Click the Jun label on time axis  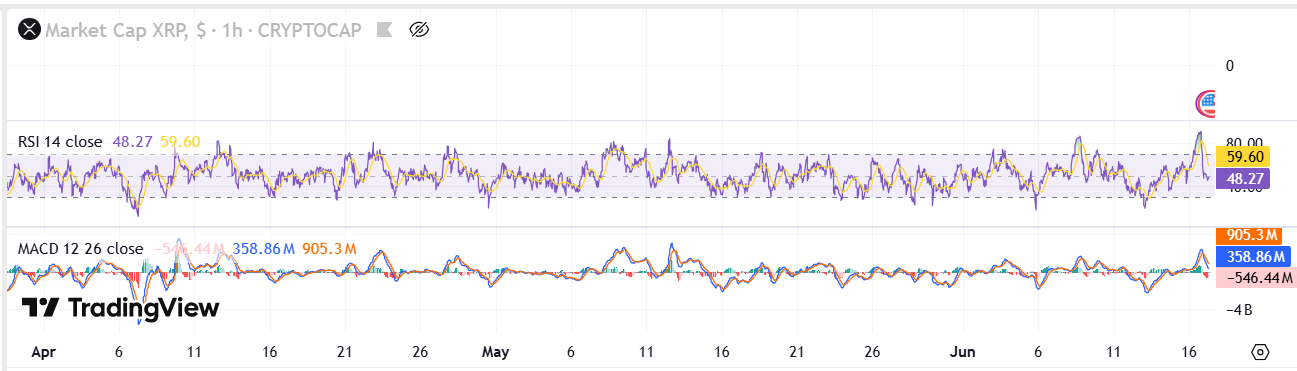click(962, 352)
